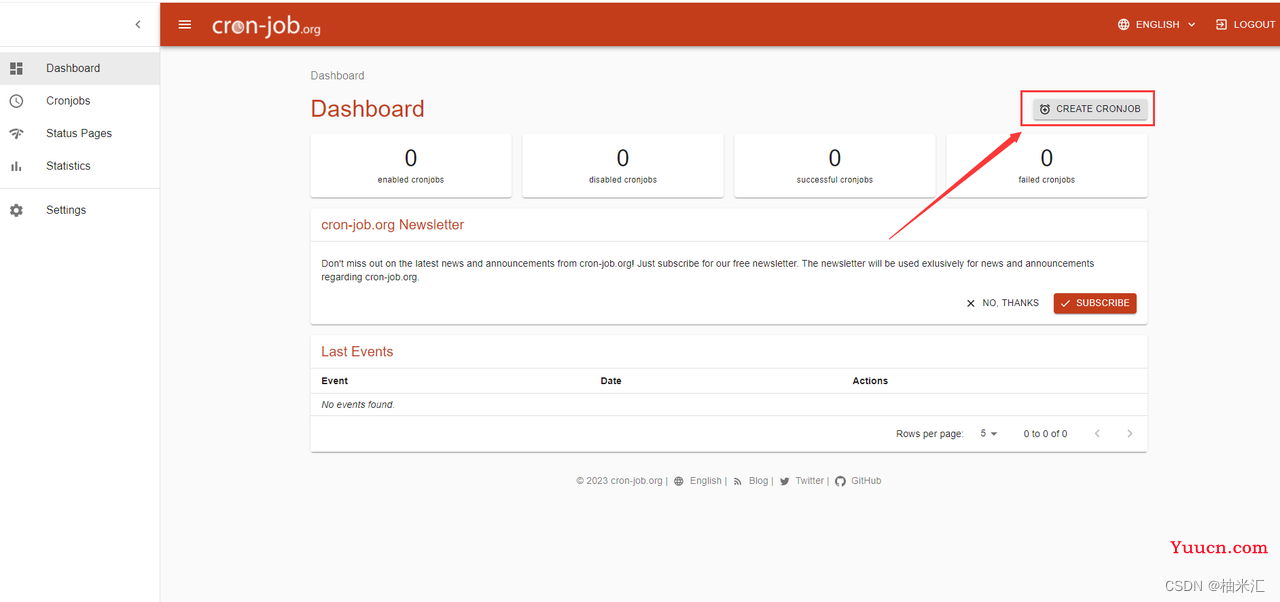Screen dimensions: 1280x602
Task: Click the 'Last Events' heading
Action: [357, 352]
